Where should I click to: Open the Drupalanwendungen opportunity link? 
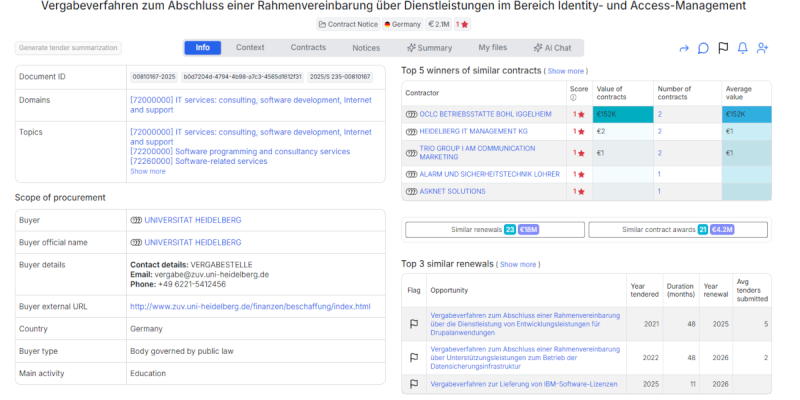(x=525, y=324)
